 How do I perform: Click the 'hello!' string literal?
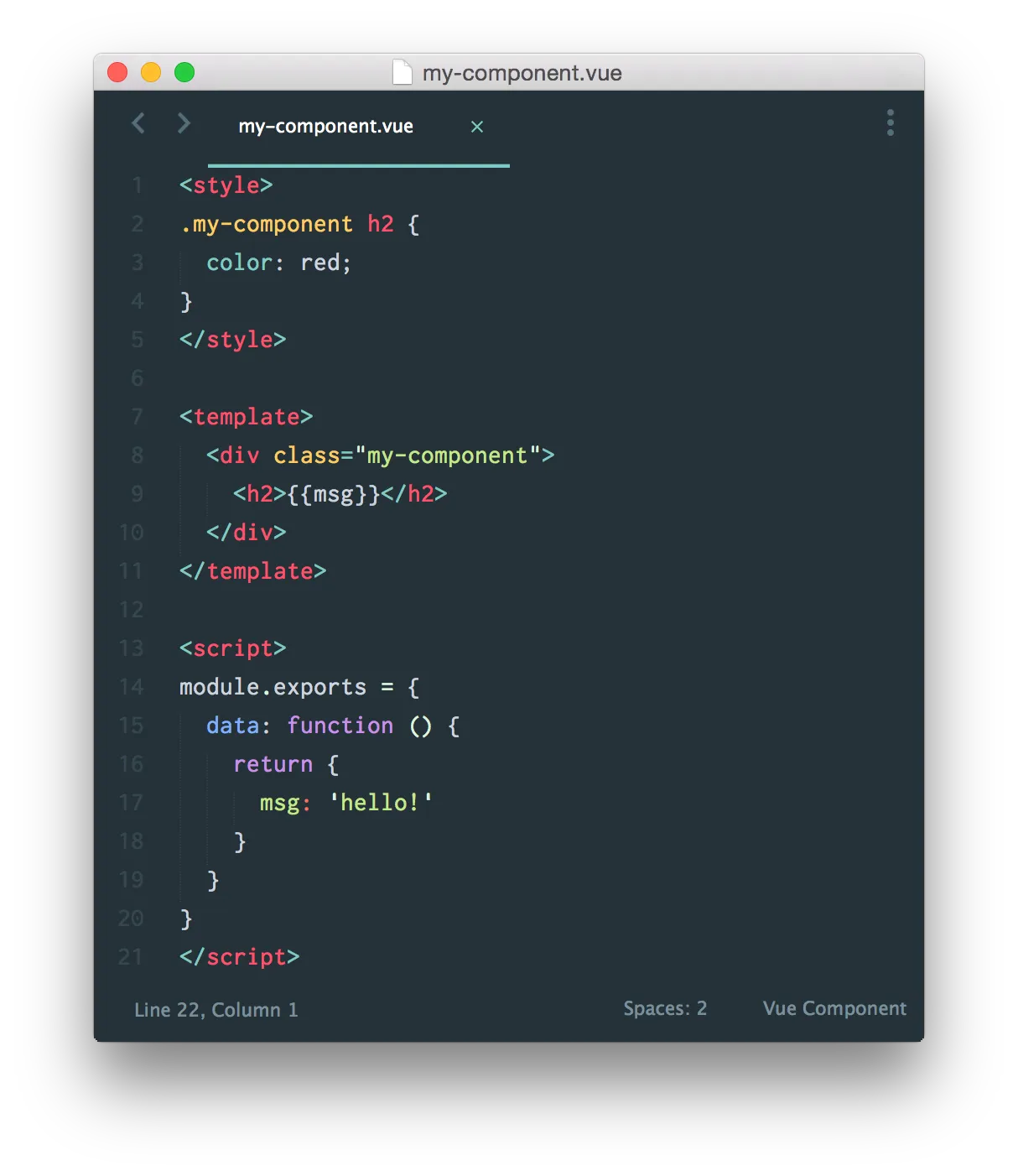381,803
